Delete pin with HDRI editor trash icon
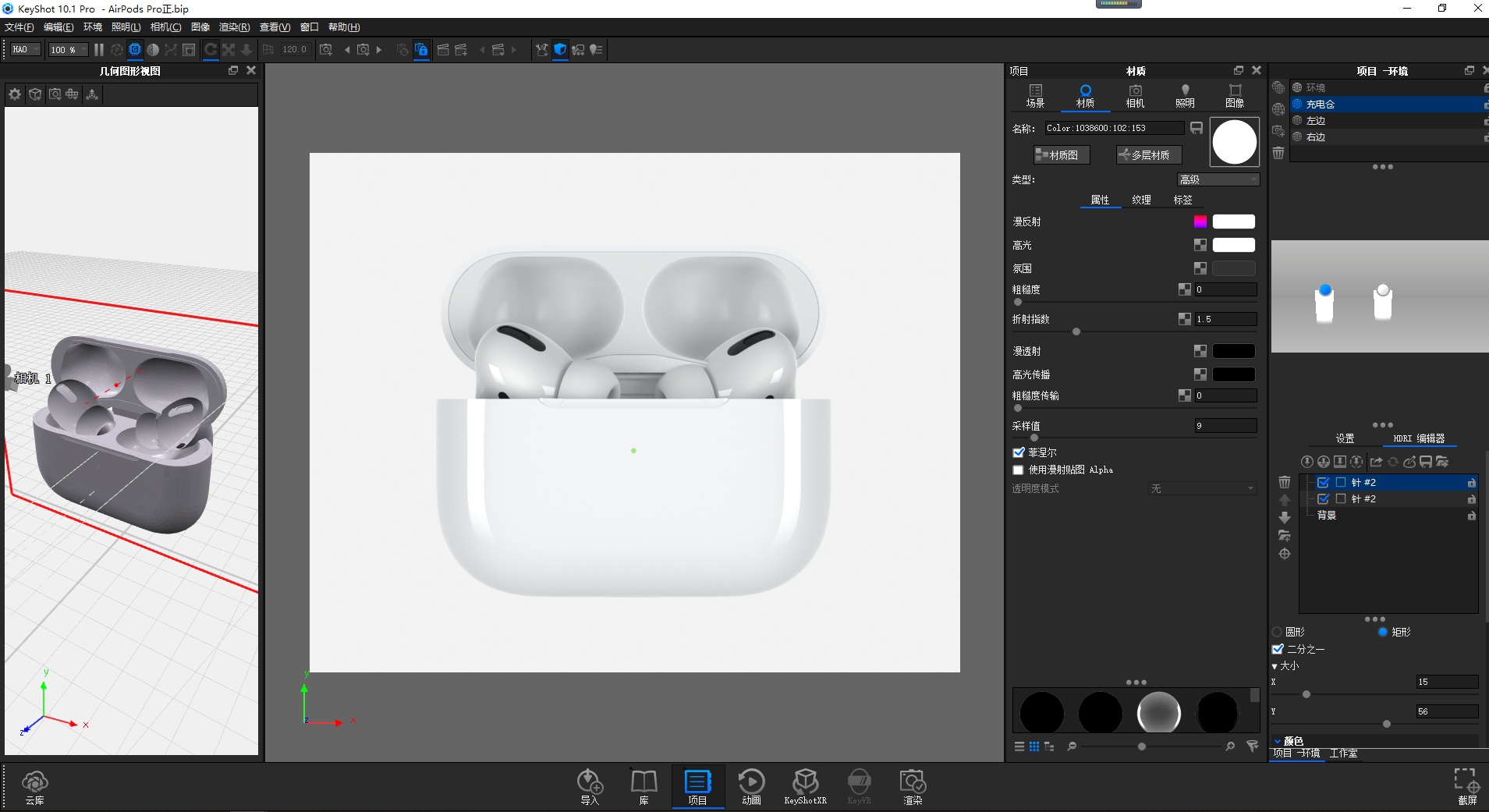Viewport: 1489px width, 812px height. 1285,482
